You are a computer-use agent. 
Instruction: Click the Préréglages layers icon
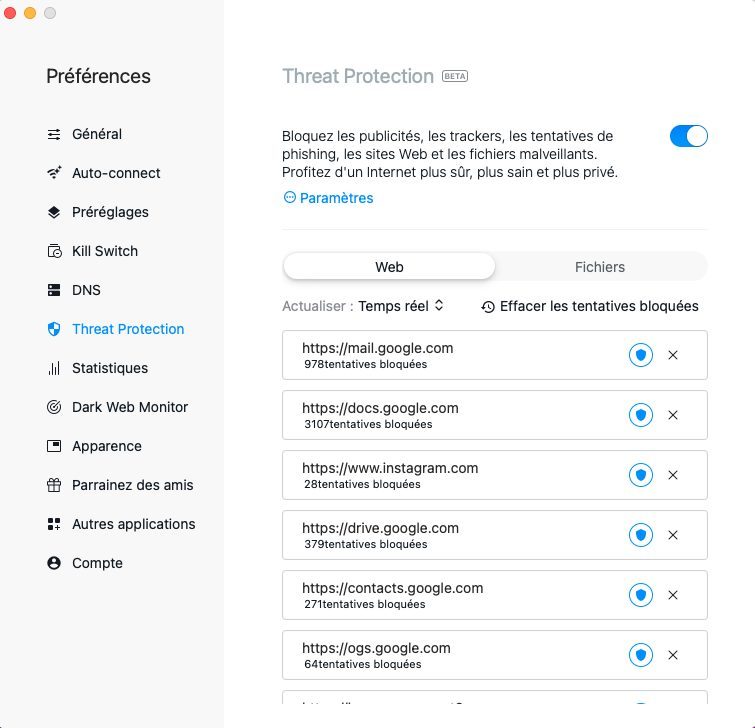pyautogui.click(x=54, y=212)
